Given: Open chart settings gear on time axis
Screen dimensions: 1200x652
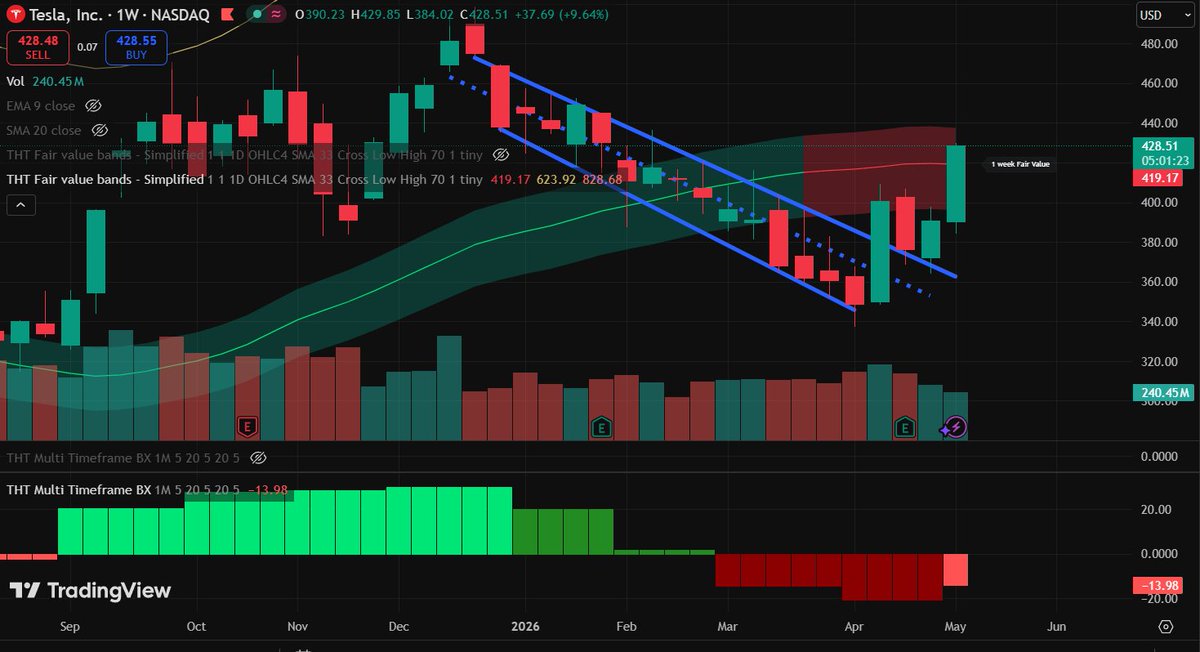Looking at the screenshot, I should pos(1165,626).
